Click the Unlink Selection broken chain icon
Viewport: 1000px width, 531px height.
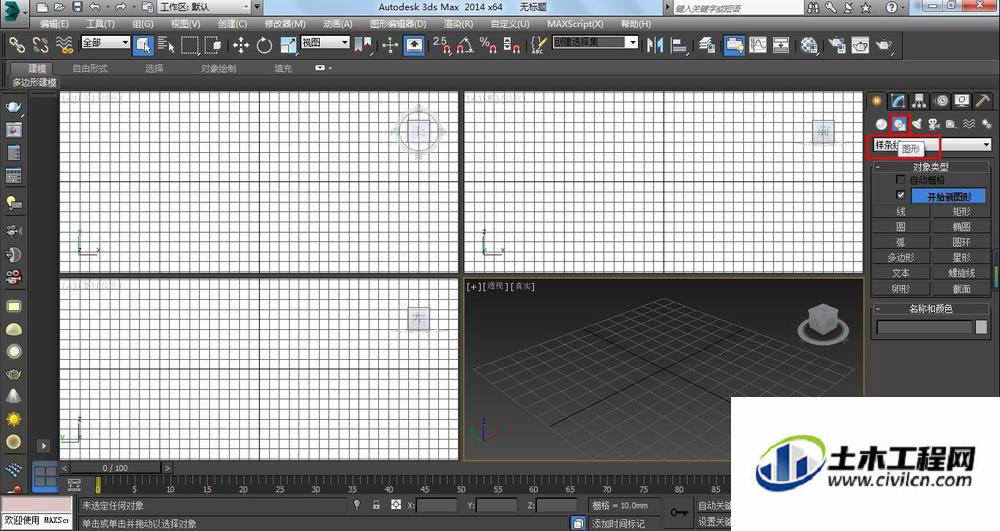[x=40, y=45]
